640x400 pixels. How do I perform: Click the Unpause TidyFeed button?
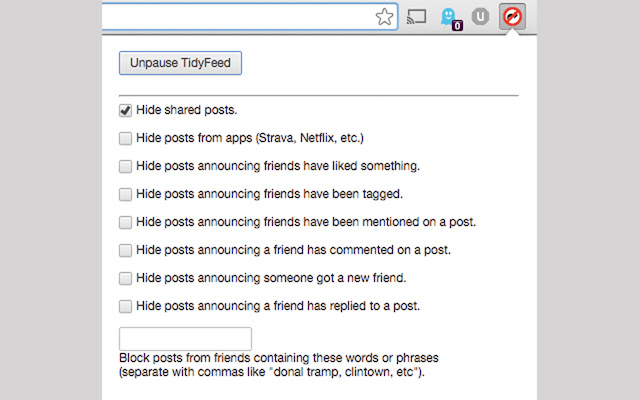click(180, 63)
